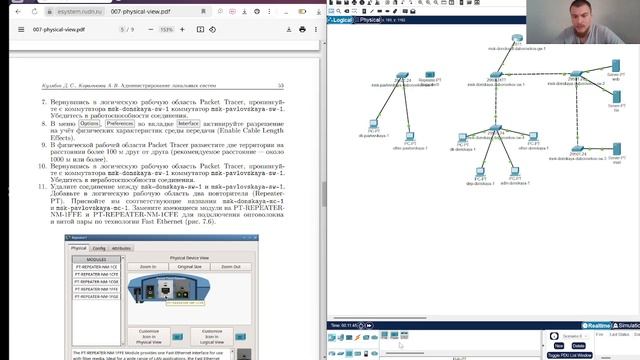This screenshot has height=360, width=640.
Task: Open the Scenario 0 dropdown
Action: tap(575, 336)
